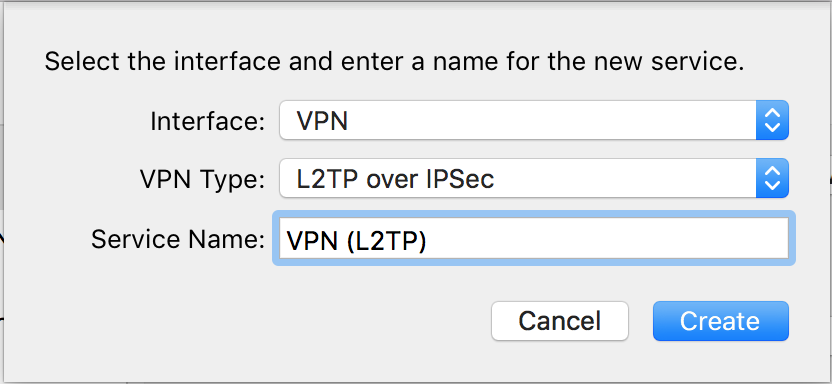Place cursor at end of Service Name field
Viewport: 832px width, 384px height.
tap(429, 240)
